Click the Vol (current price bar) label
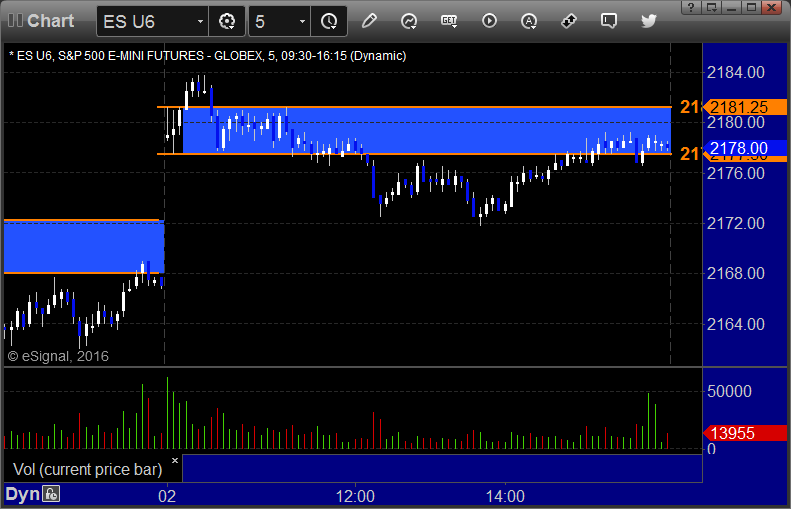The width and height of the screenshot is (791, 509). [x=88, y=470]
